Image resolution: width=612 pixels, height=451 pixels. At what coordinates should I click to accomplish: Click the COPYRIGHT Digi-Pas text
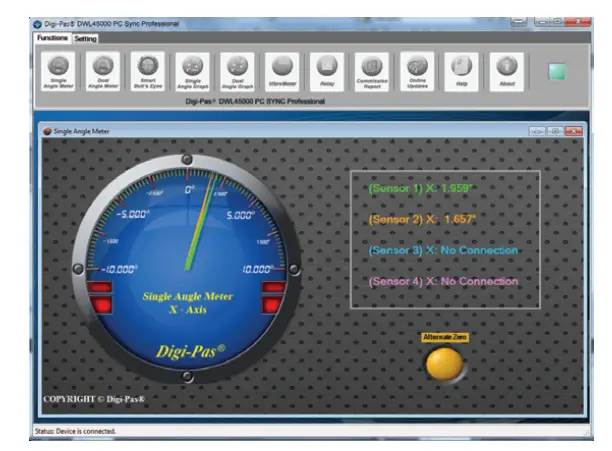[94, 399]
